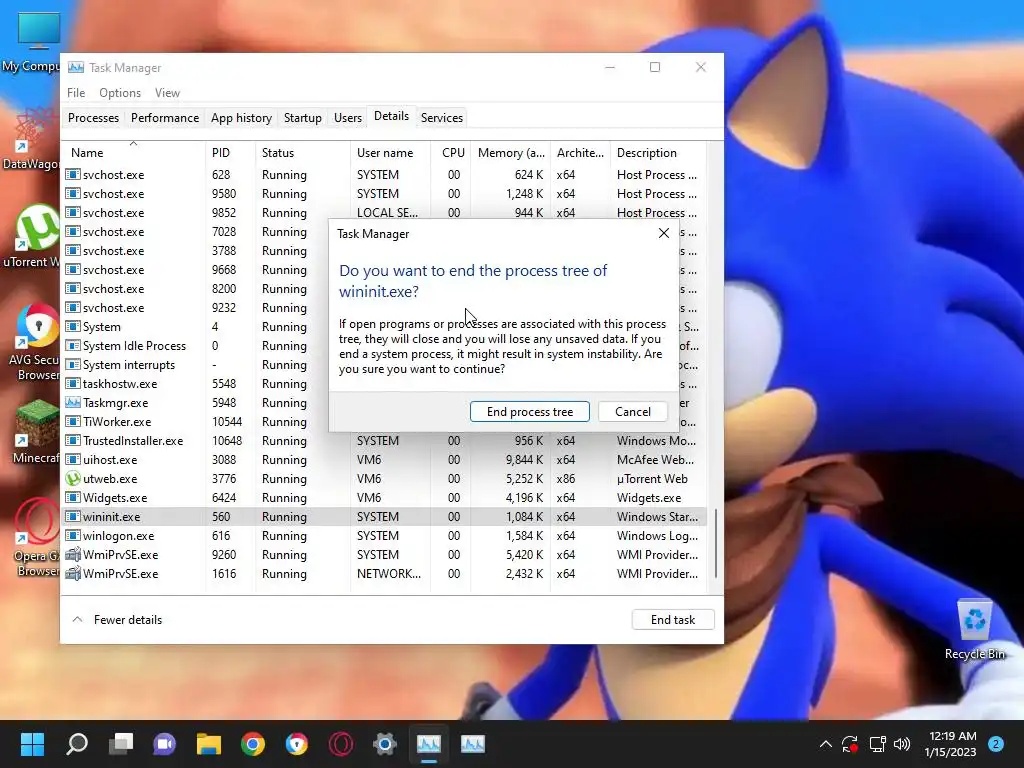Open the clock showing 12:19 AM

tap(952, 744)
